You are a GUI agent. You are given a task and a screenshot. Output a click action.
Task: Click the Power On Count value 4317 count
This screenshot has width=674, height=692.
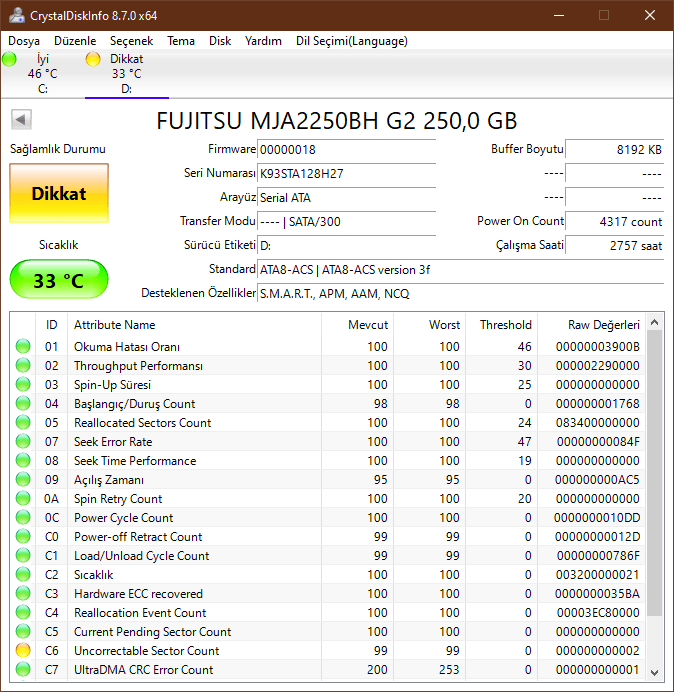tap(614, 221)
